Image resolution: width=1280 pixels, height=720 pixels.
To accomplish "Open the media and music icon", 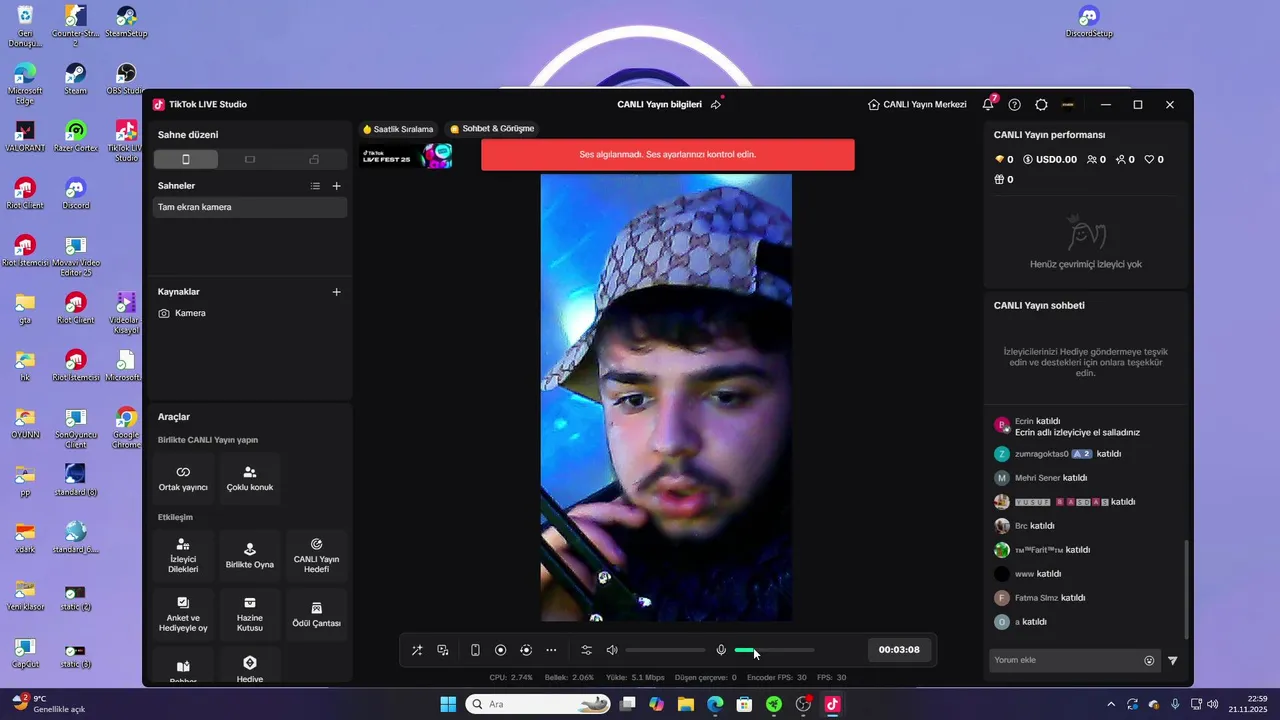I will coord(443,650).
